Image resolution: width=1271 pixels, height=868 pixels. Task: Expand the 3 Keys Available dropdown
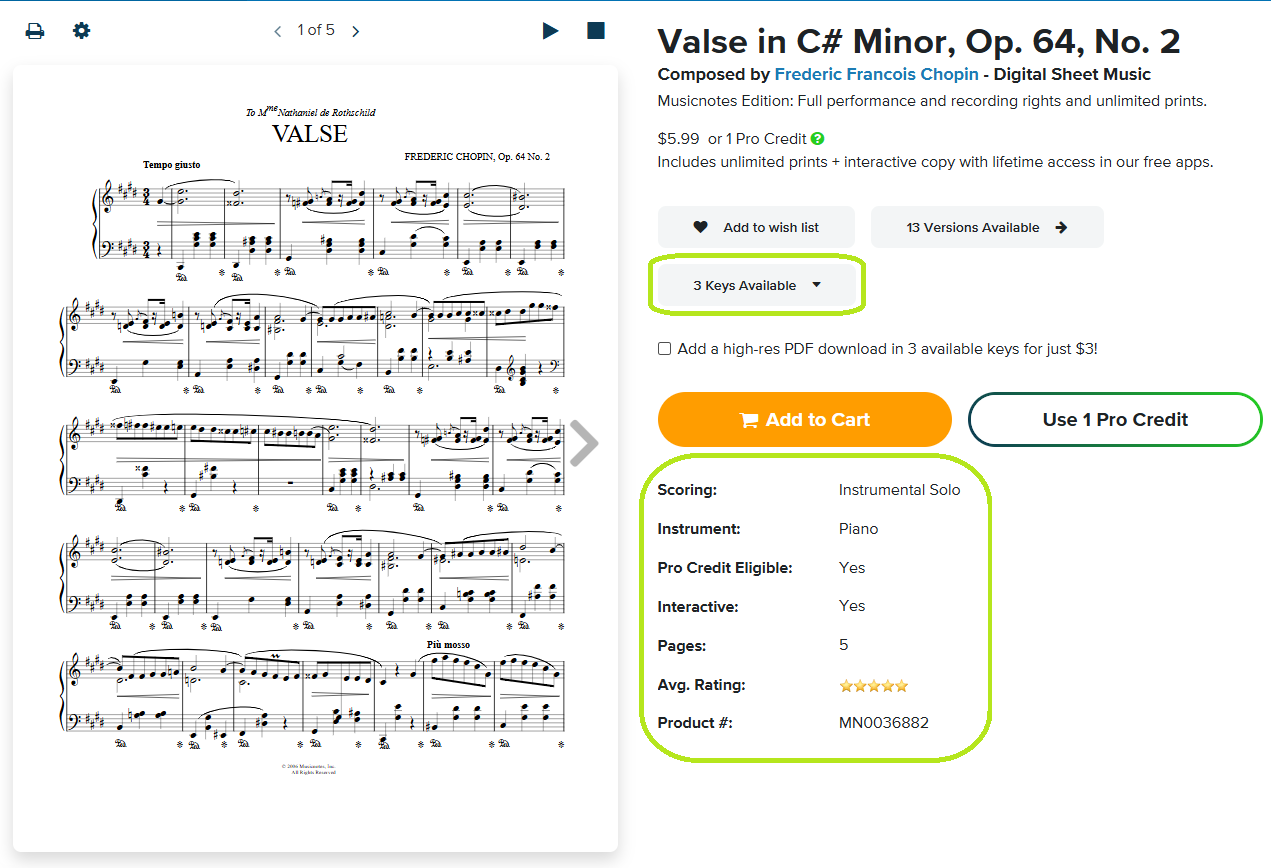758,286
